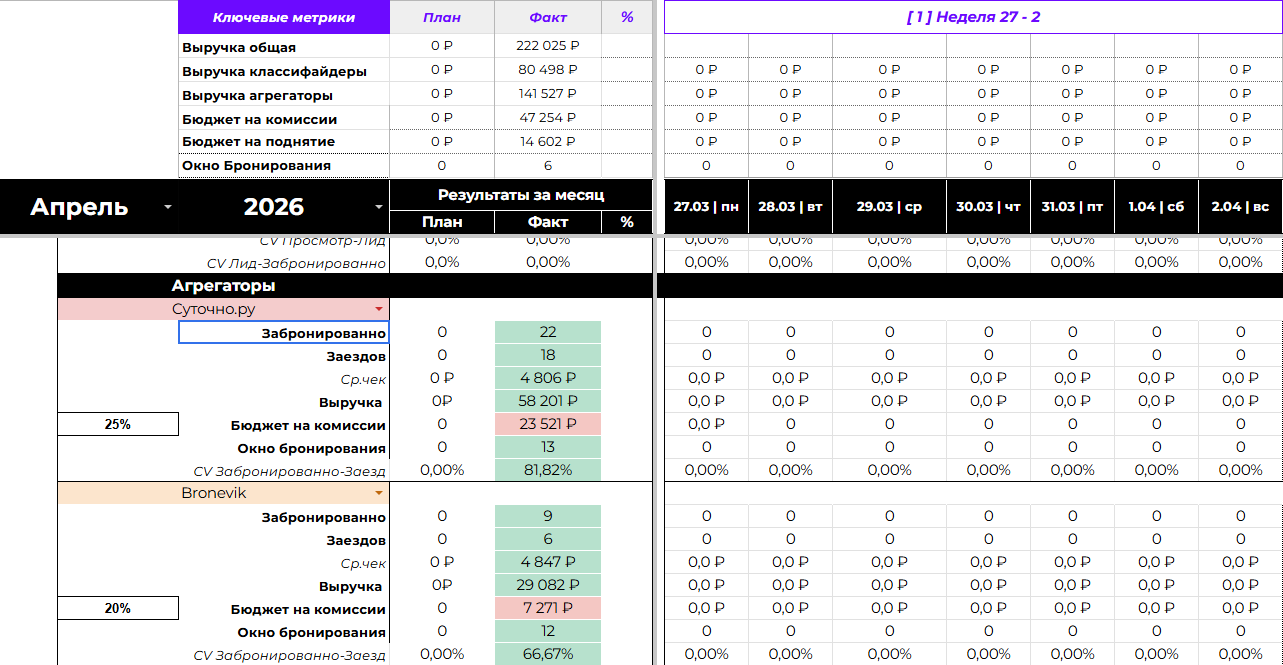Click the Агрегаторы section header
Viewport: 1283px width, 665px height.
point(223,286)
